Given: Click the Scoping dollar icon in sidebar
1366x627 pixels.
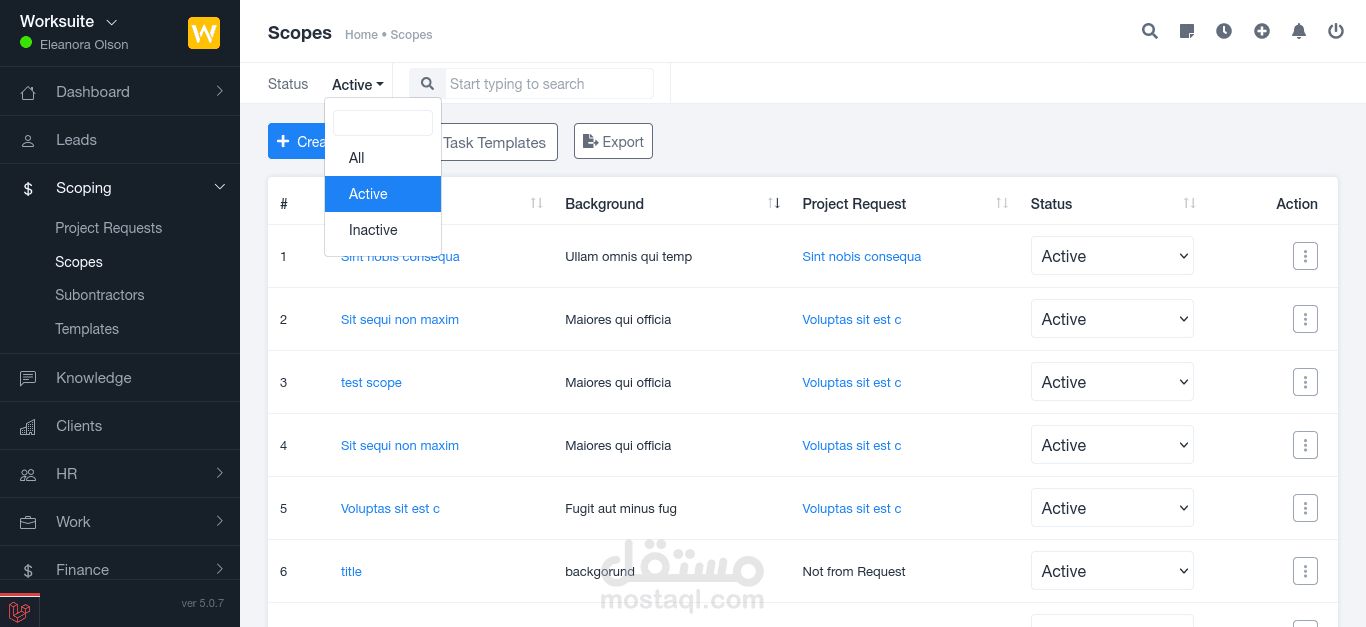Looking at the screenshot, I should click(x=28, y=188).
